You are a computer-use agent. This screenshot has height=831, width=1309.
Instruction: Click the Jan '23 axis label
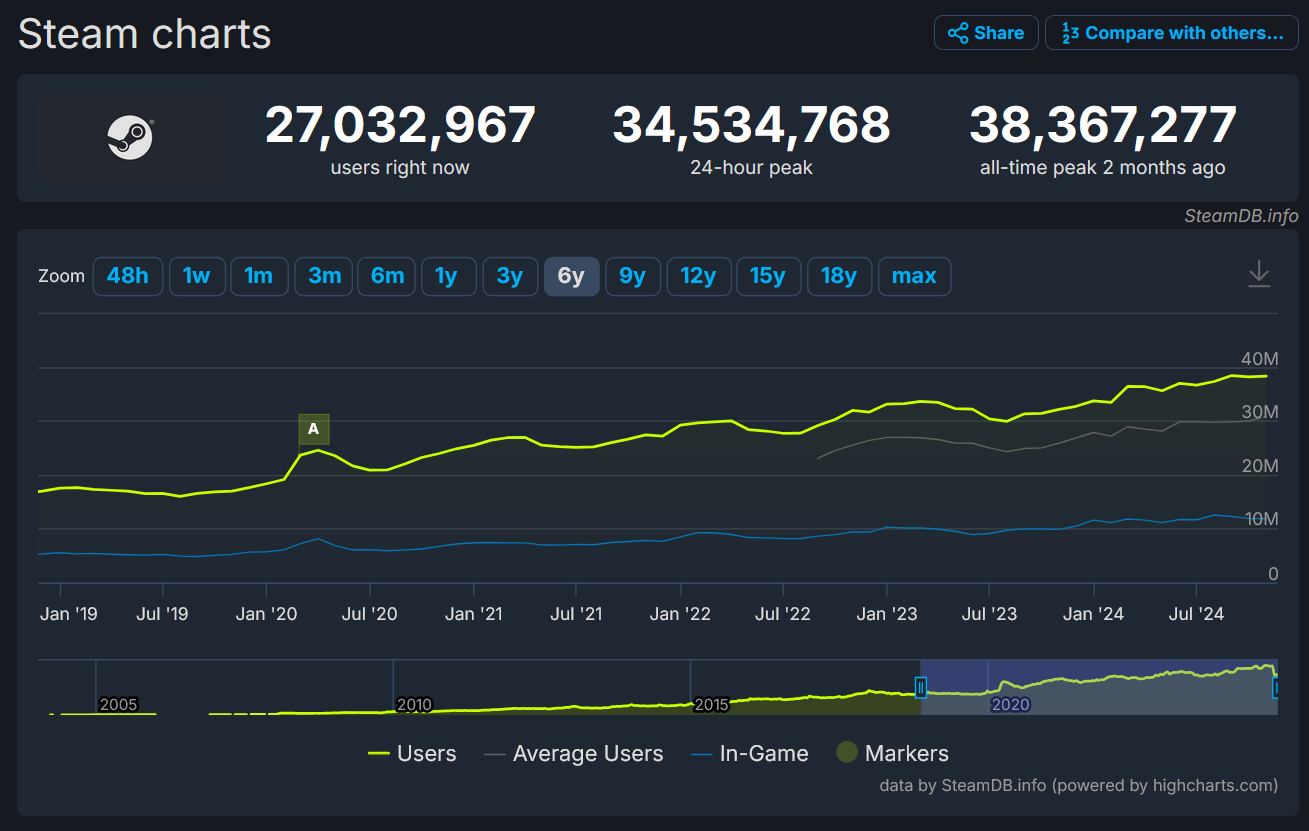[886, 614]
